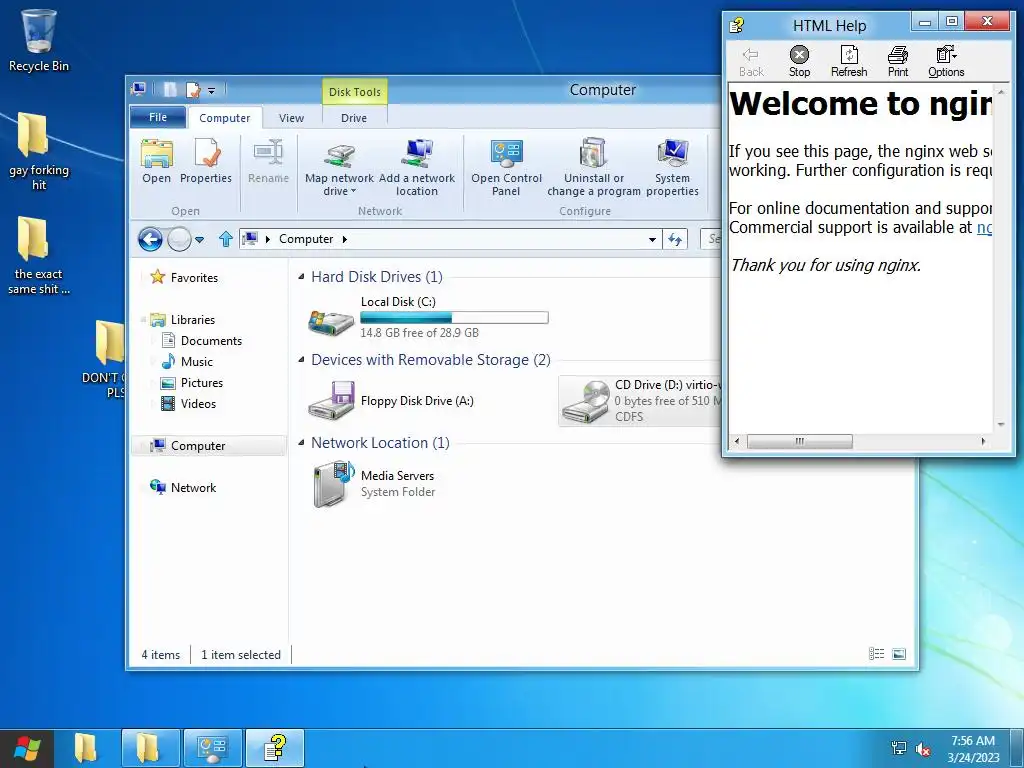
Task: Refresh the HTML Help page
Action: click(849, 62)
